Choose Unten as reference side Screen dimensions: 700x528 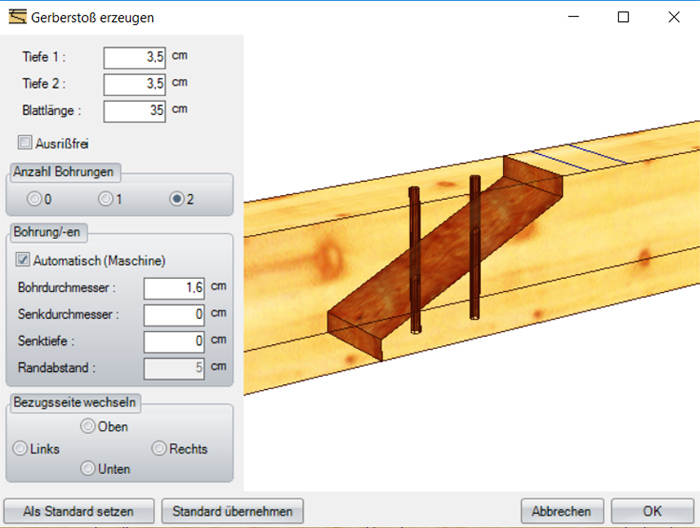(88, 469)
